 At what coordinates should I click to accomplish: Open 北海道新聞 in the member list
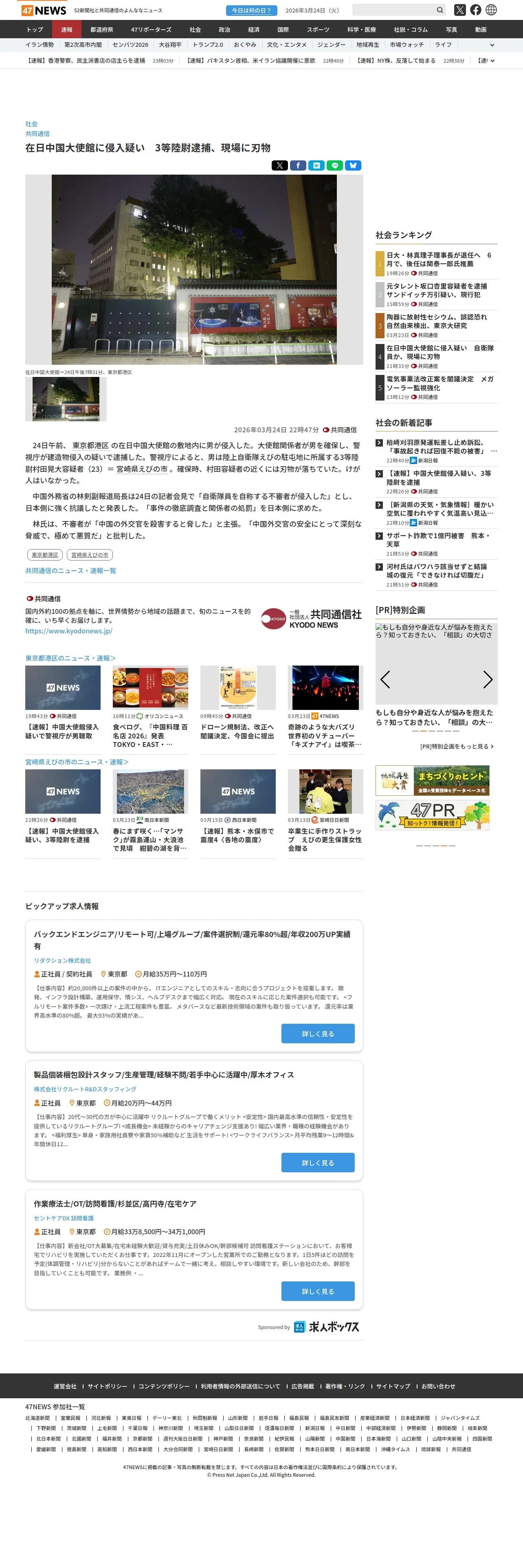(x=37, y=1418)
